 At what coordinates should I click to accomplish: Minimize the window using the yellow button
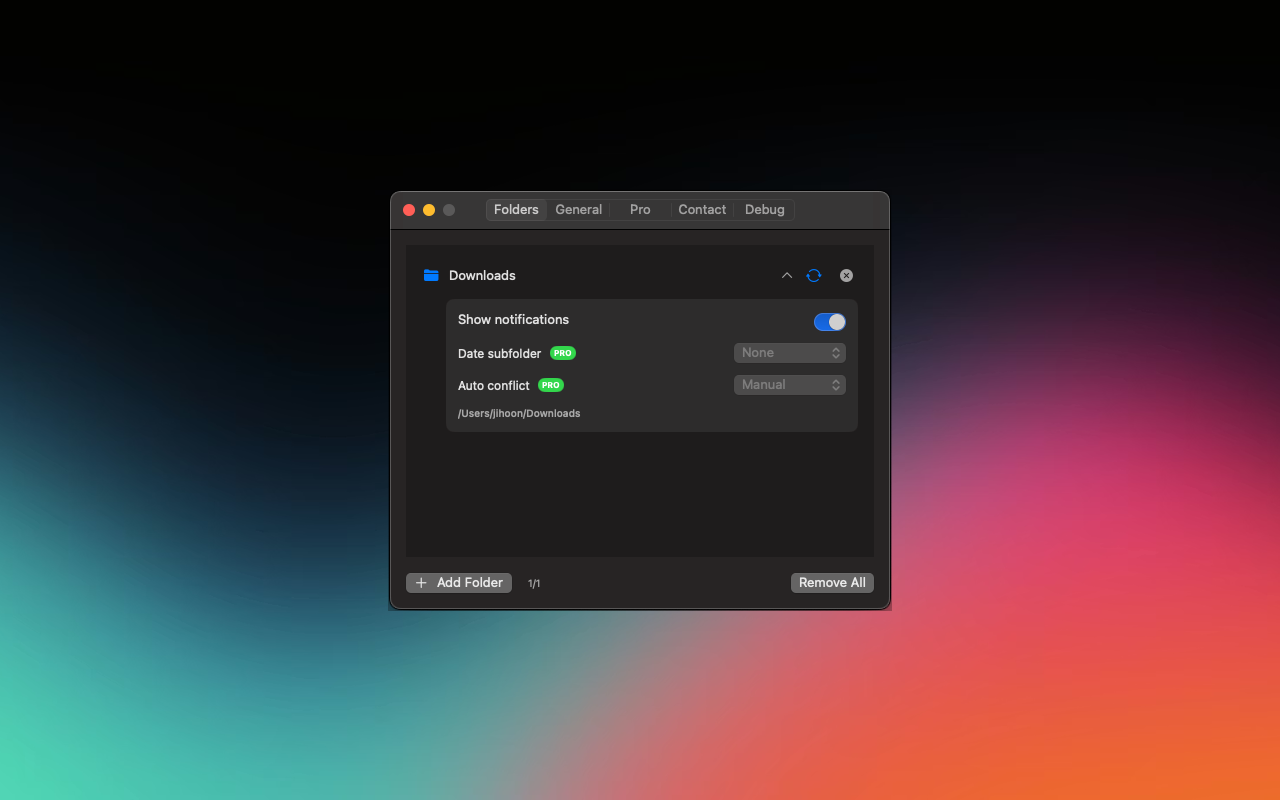pyautogui.click(x=429, y=210)
